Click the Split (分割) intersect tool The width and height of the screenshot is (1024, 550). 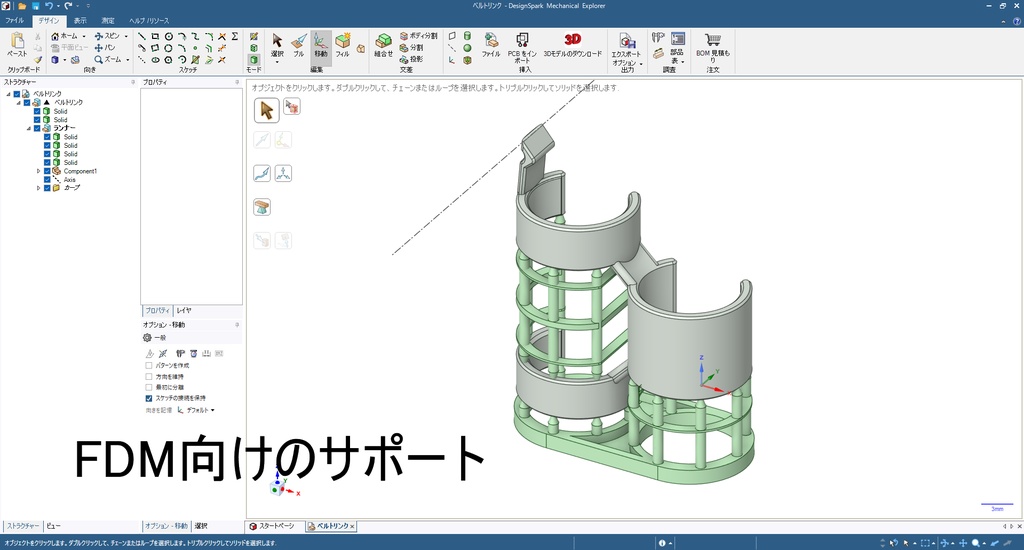[411, 48]
